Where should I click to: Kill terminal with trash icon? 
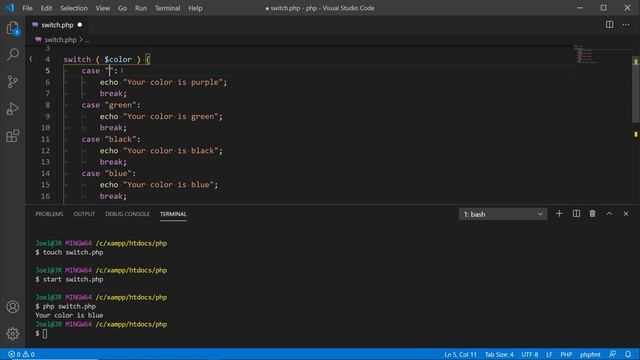592,213
